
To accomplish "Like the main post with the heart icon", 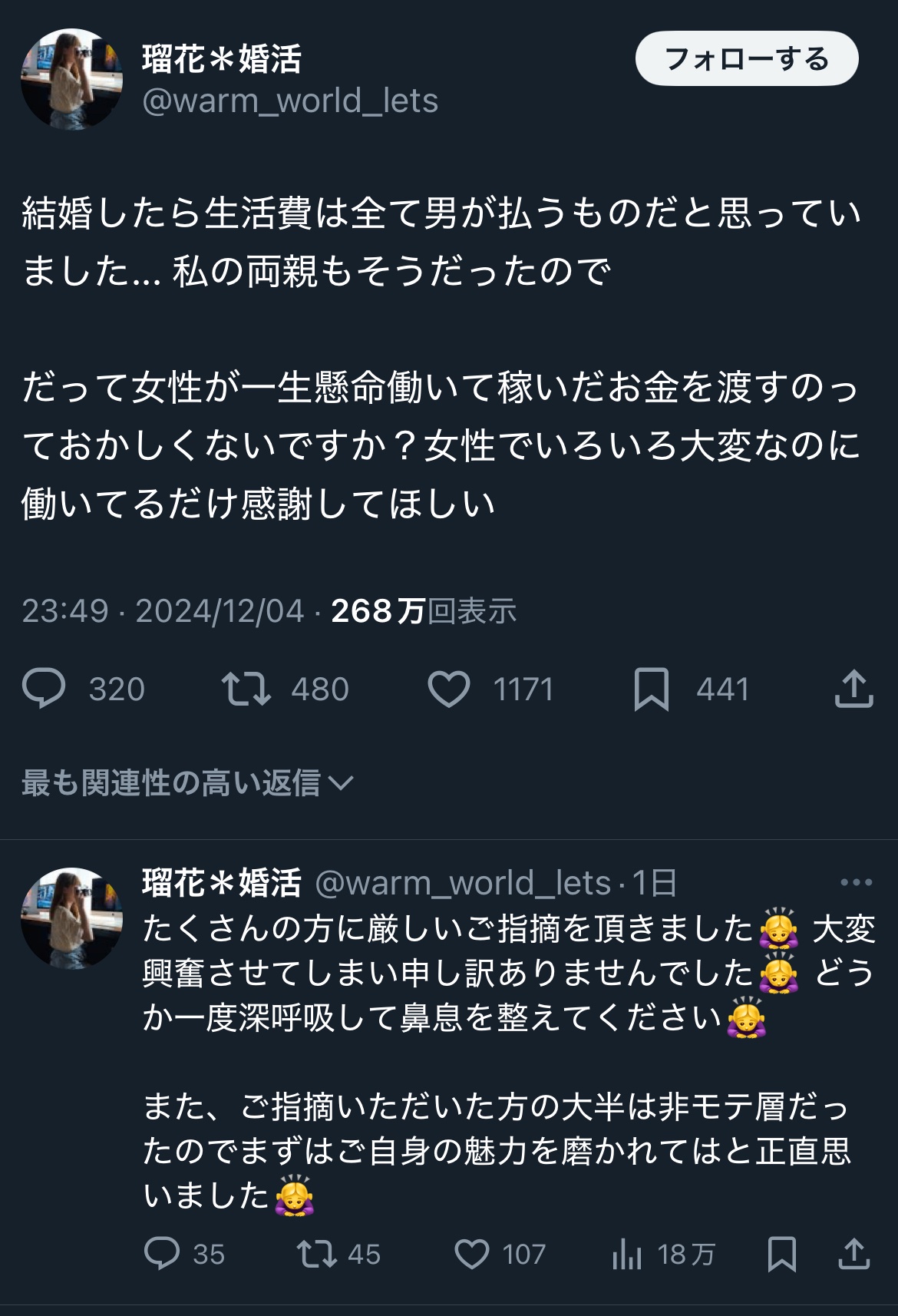I will point(449,689).
